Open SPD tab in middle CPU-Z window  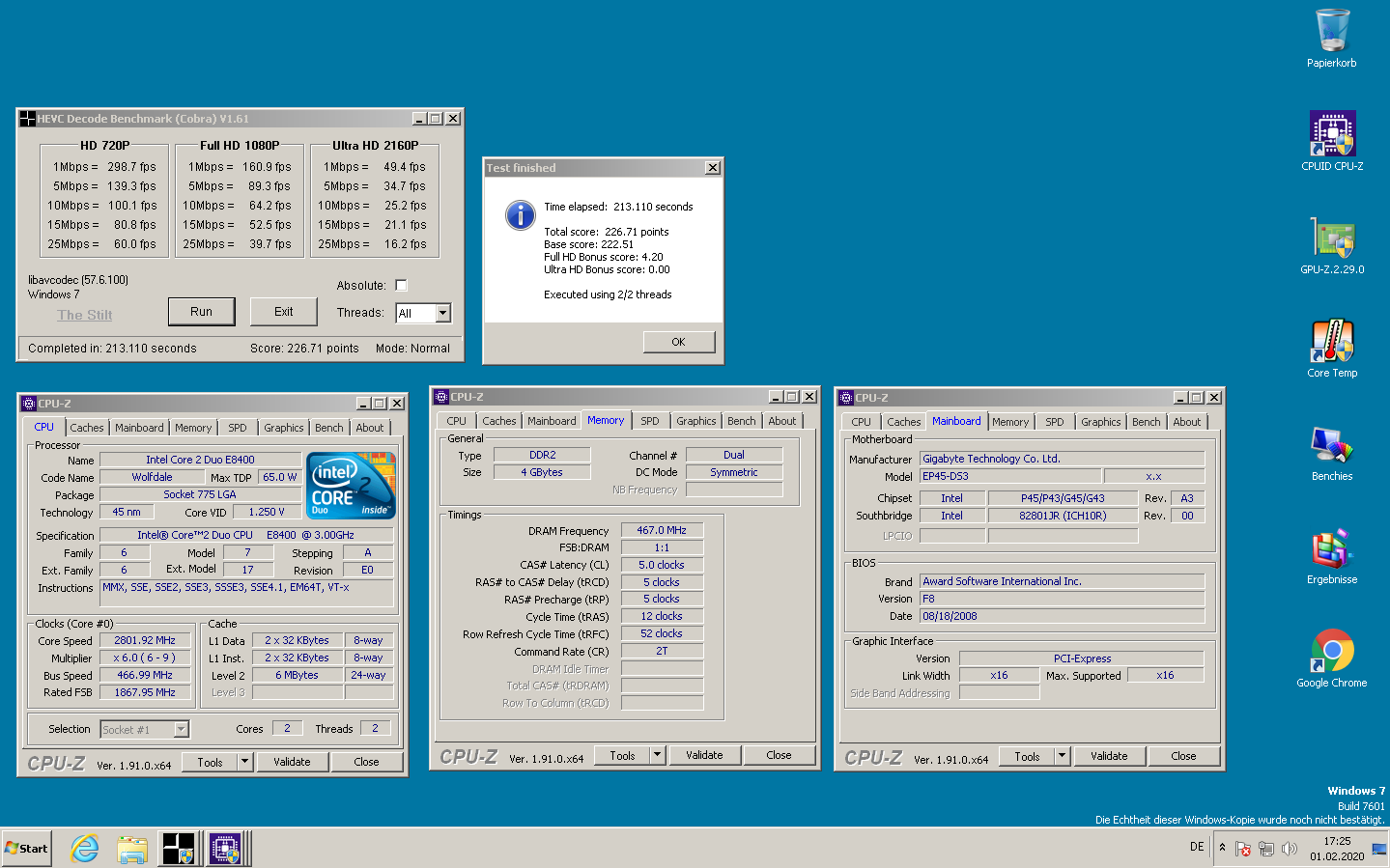(650, 421)
